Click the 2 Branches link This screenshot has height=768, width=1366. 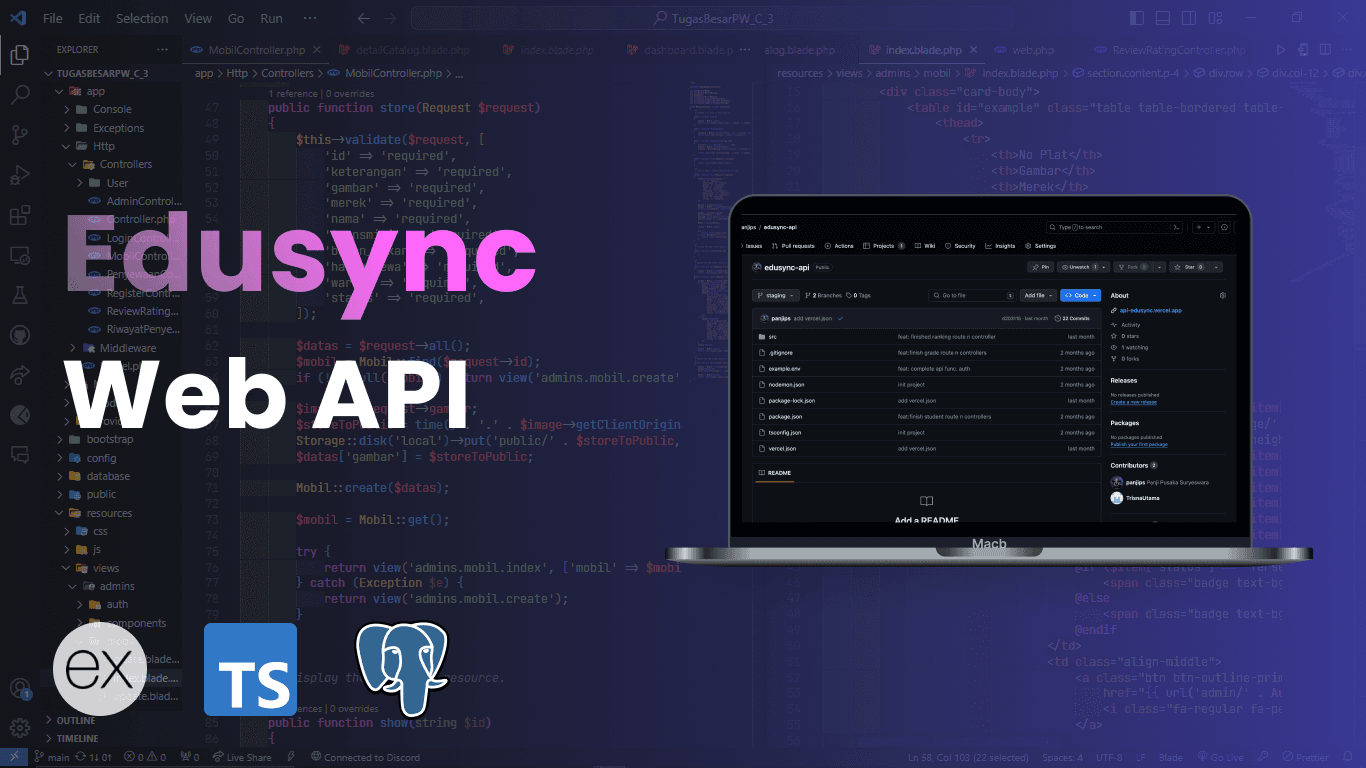(823, 296)
